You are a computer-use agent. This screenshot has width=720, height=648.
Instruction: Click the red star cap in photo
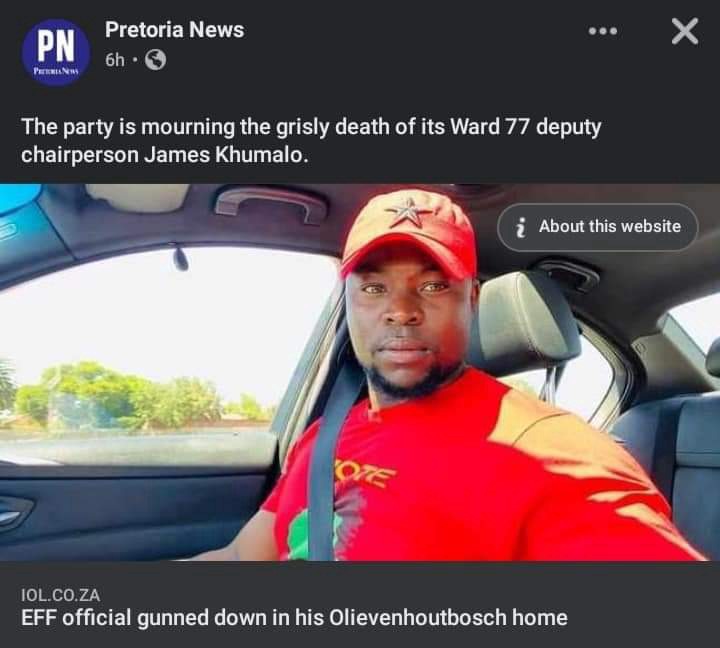[409, 232]
